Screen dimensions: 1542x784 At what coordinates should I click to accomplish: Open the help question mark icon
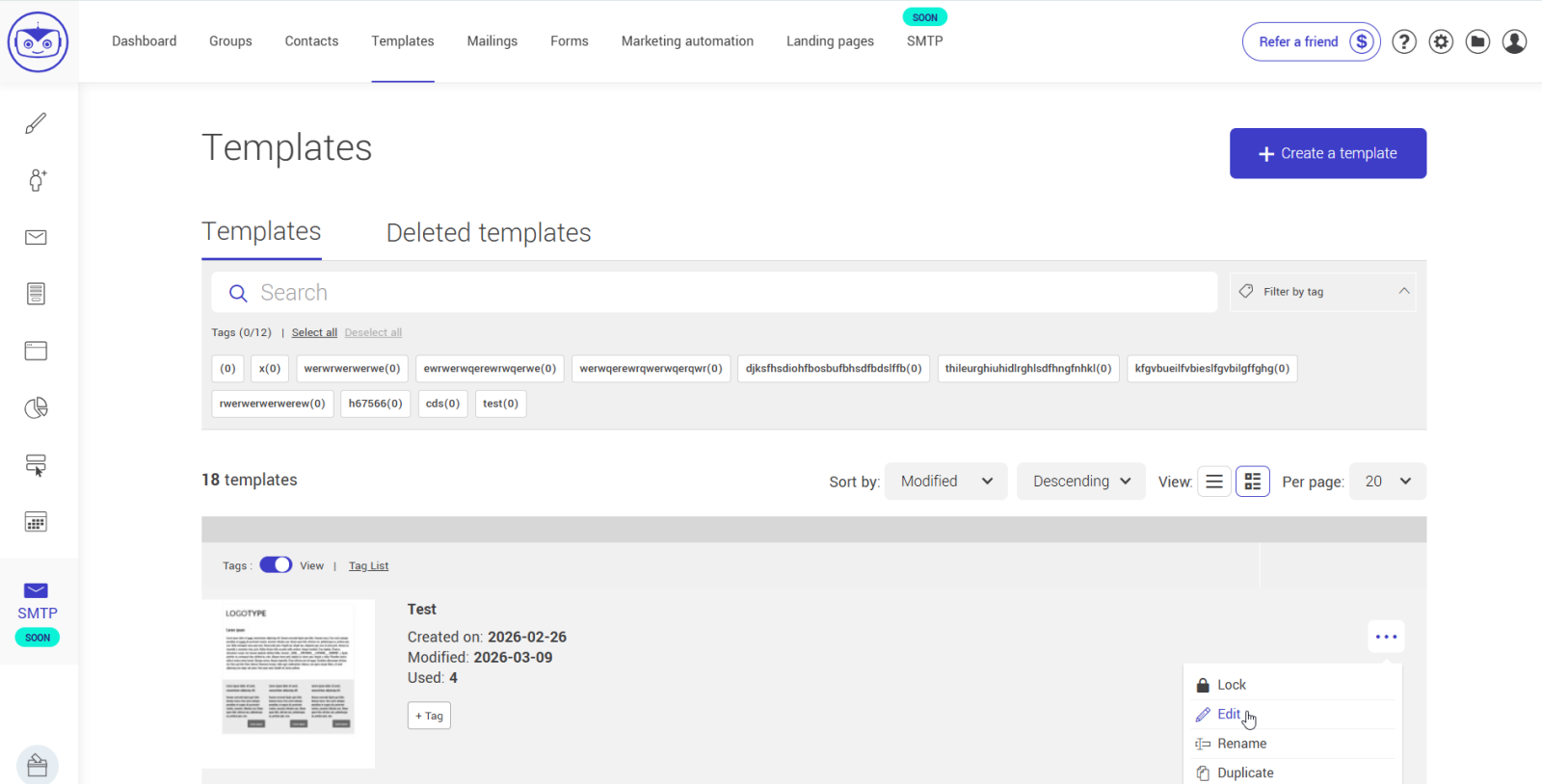point(1404,41)
